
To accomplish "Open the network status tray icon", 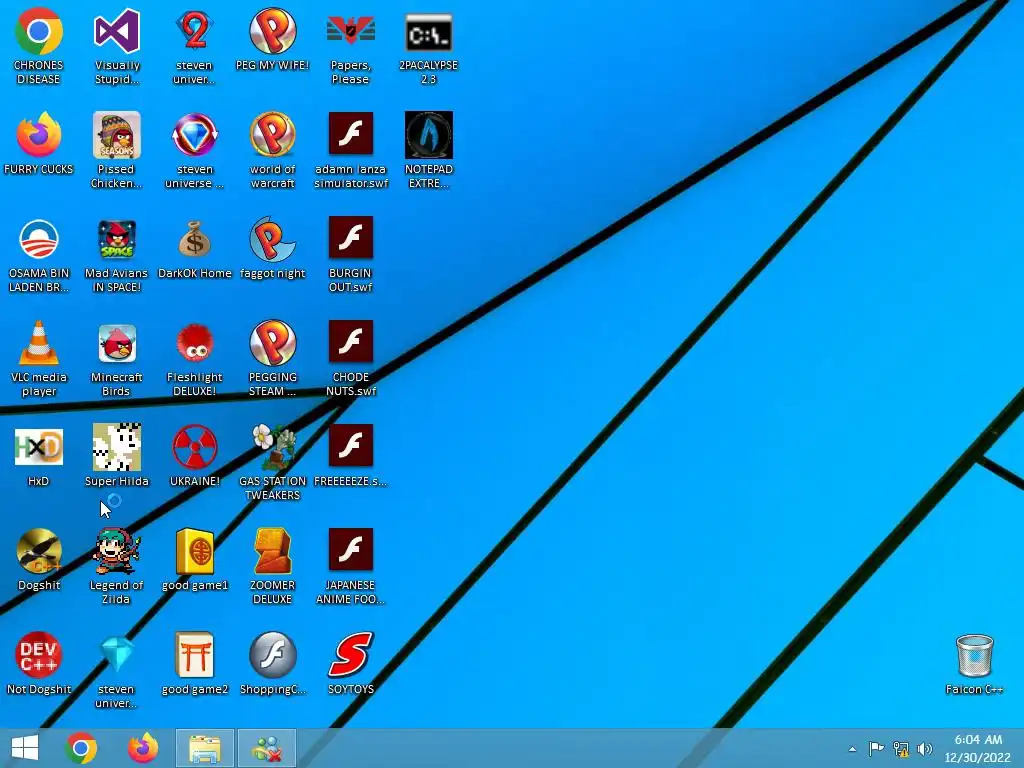I will pos(901,748).
